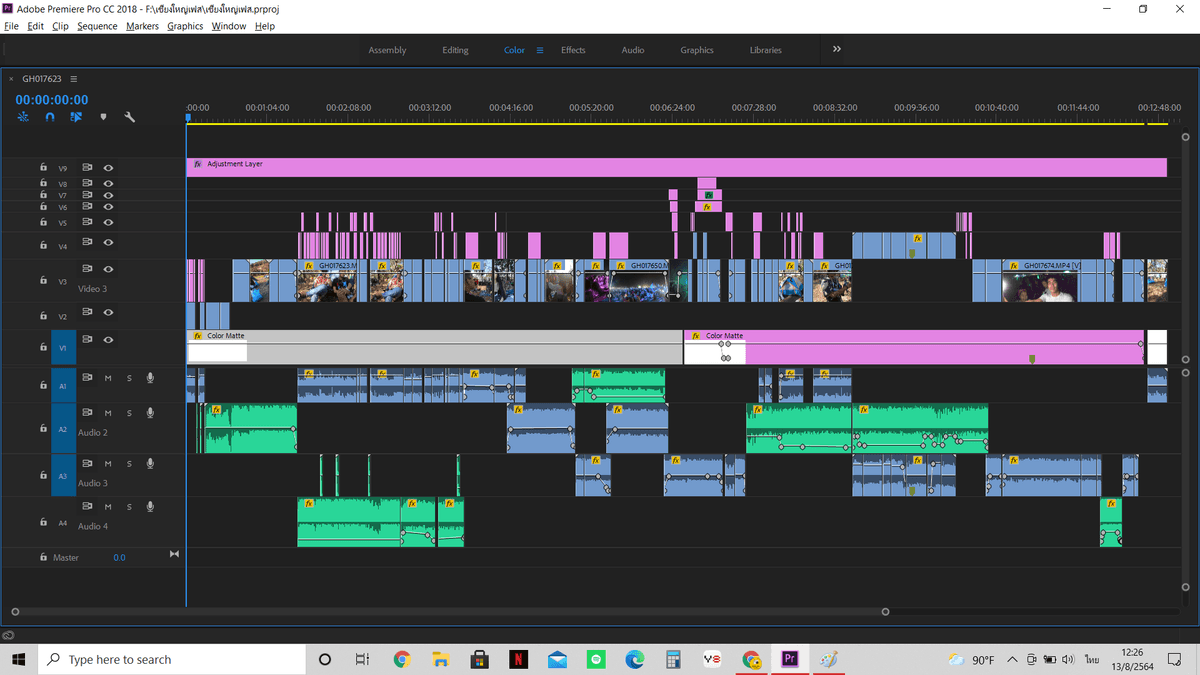Enable voice-over record microphone on A1
This screenshot has width=1200, height=675.
tap(150, 377)
